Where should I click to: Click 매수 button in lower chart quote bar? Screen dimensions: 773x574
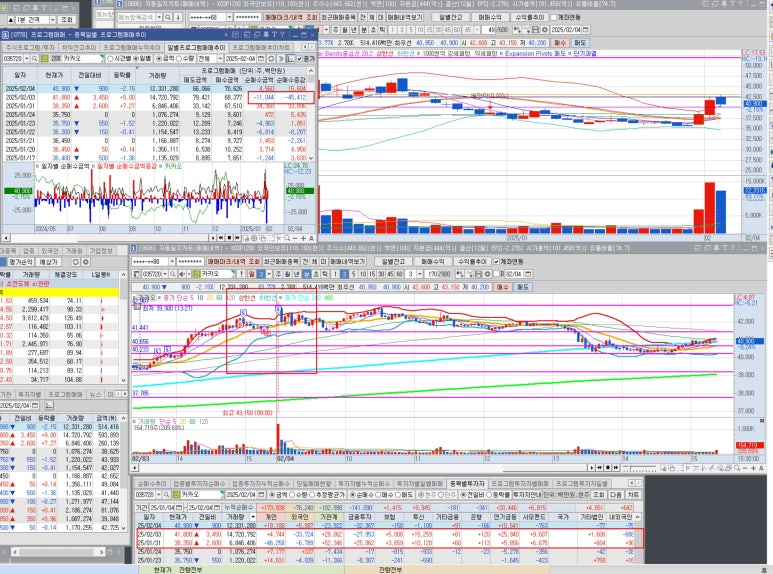(x=502, y=287)
